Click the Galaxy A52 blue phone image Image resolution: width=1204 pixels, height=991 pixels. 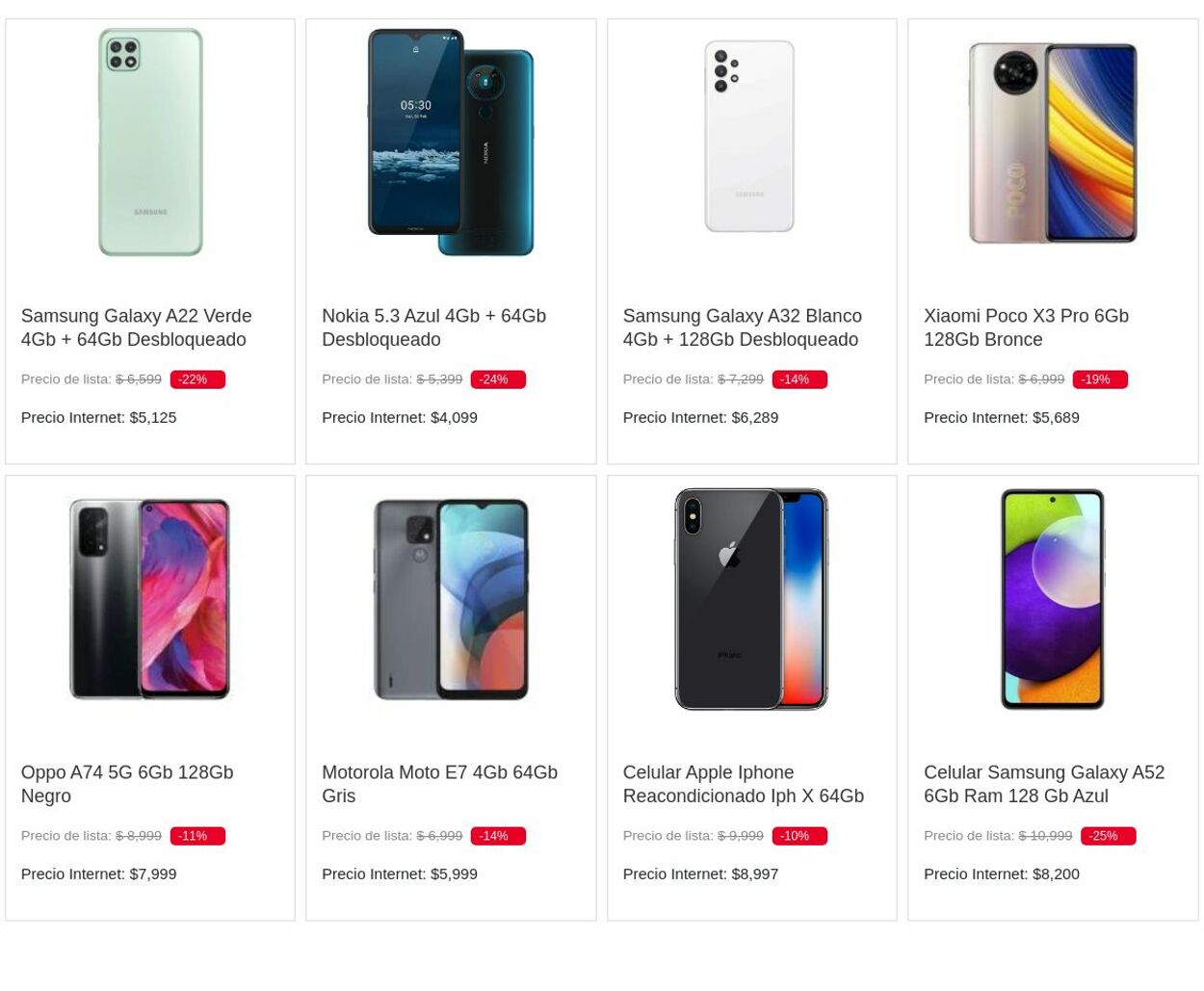(x=1052, y=598)
